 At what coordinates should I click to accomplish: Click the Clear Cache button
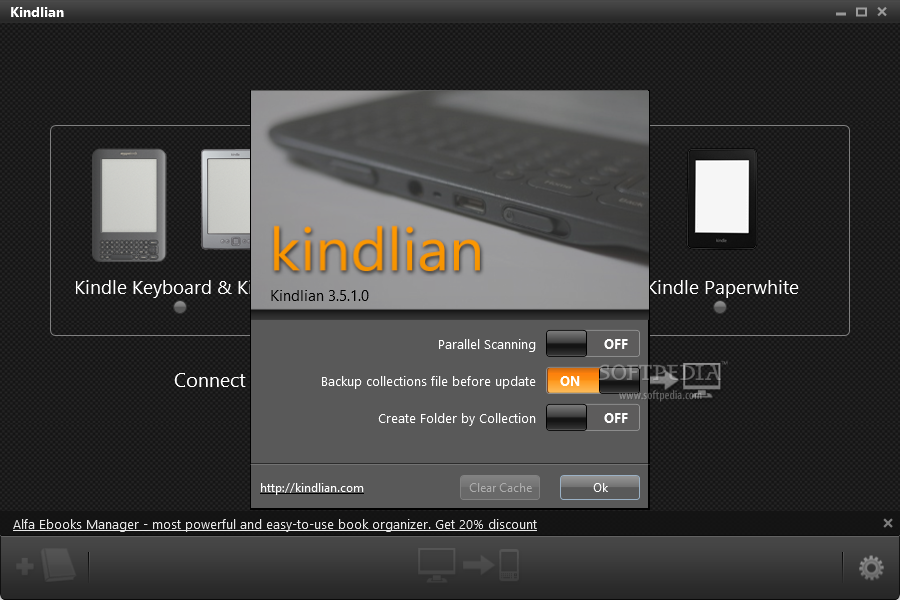pyautogui.click(x=500, y=487)
